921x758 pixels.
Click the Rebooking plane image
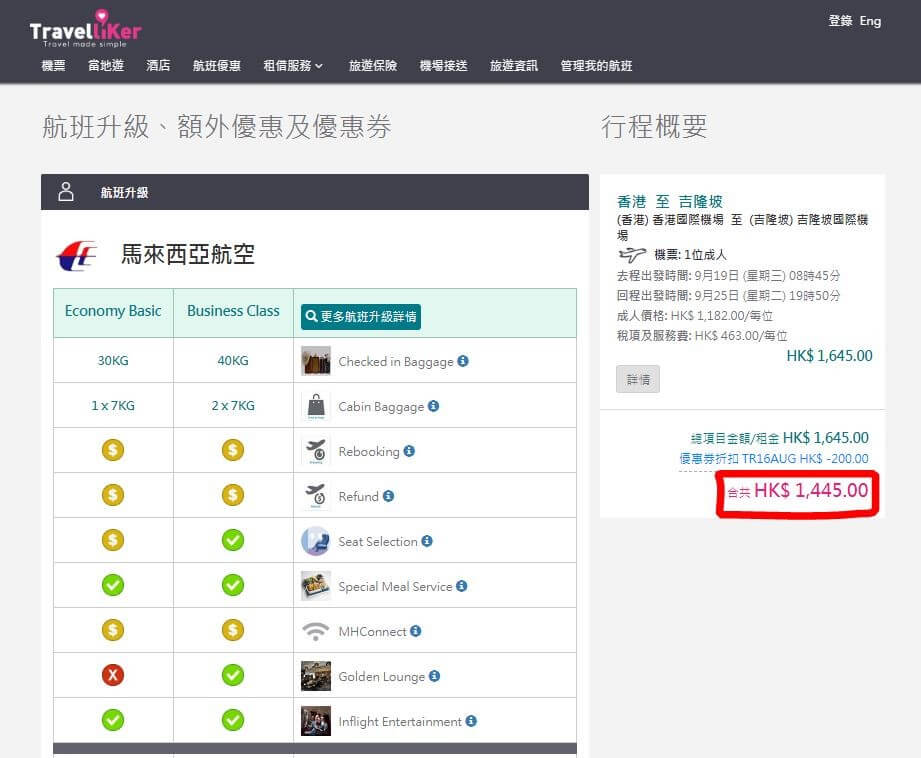tap(316, 451)
